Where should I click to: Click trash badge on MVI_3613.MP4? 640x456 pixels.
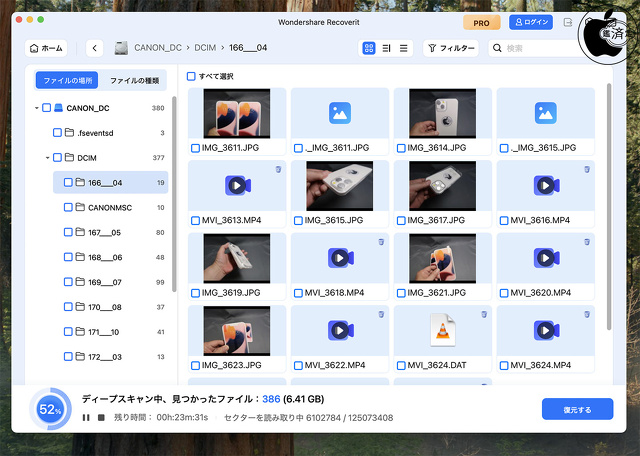(278, 169)
